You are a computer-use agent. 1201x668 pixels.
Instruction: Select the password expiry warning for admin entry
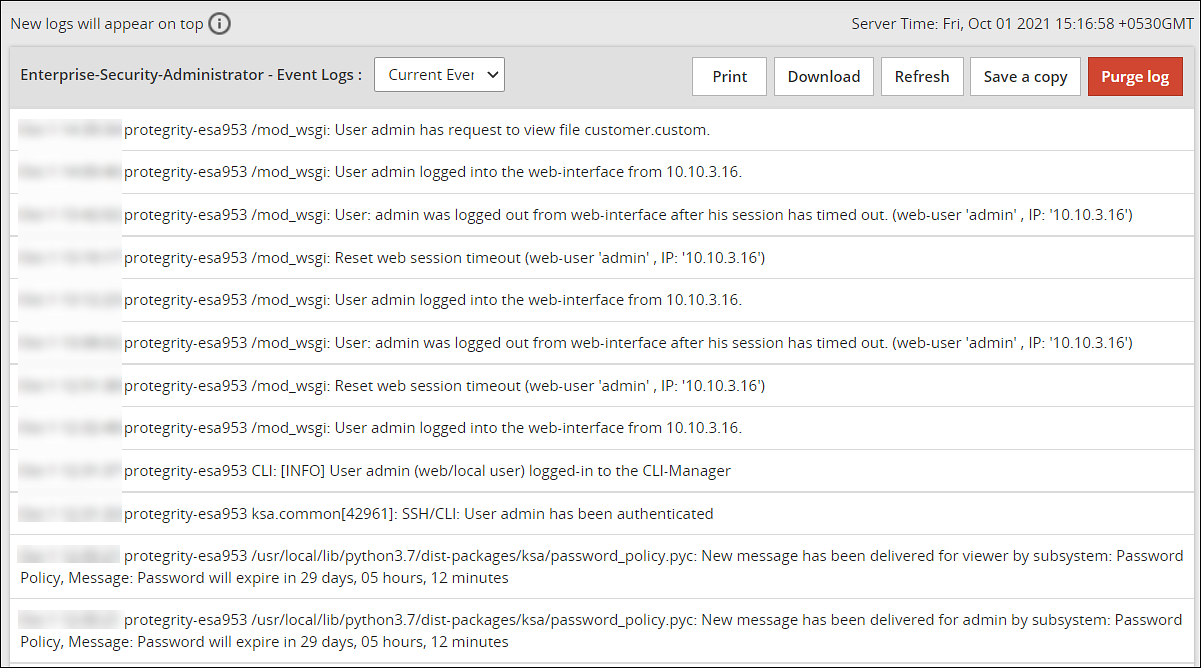click(600, 630)
